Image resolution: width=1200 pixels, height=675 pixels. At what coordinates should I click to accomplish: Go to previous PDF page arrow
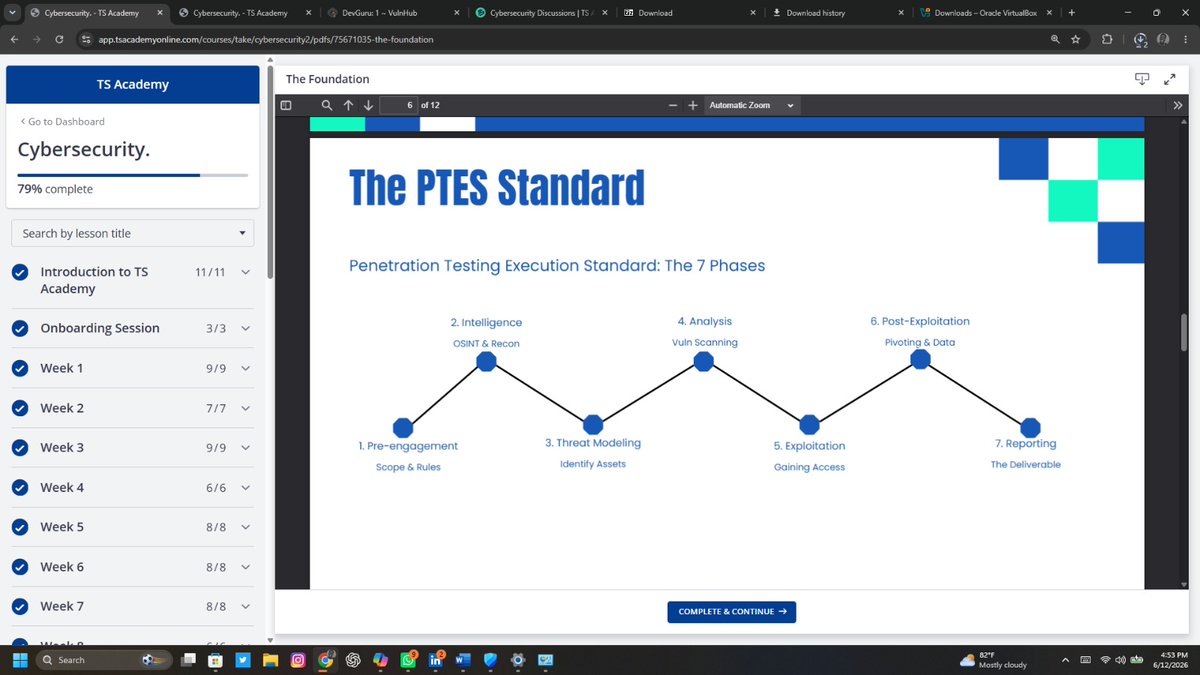[x=348, y=105]
